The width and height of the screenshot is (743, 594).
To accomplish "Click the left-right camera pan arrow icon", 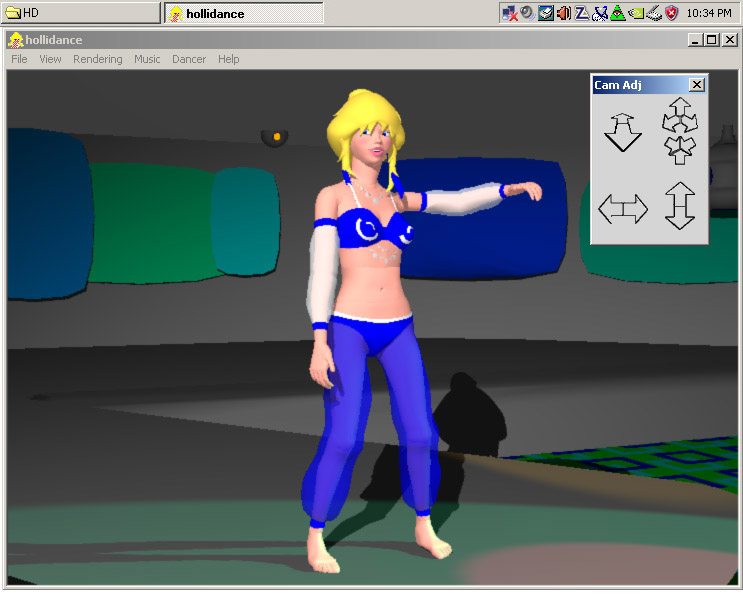I will pyautogui.click(x=623, y=208).
